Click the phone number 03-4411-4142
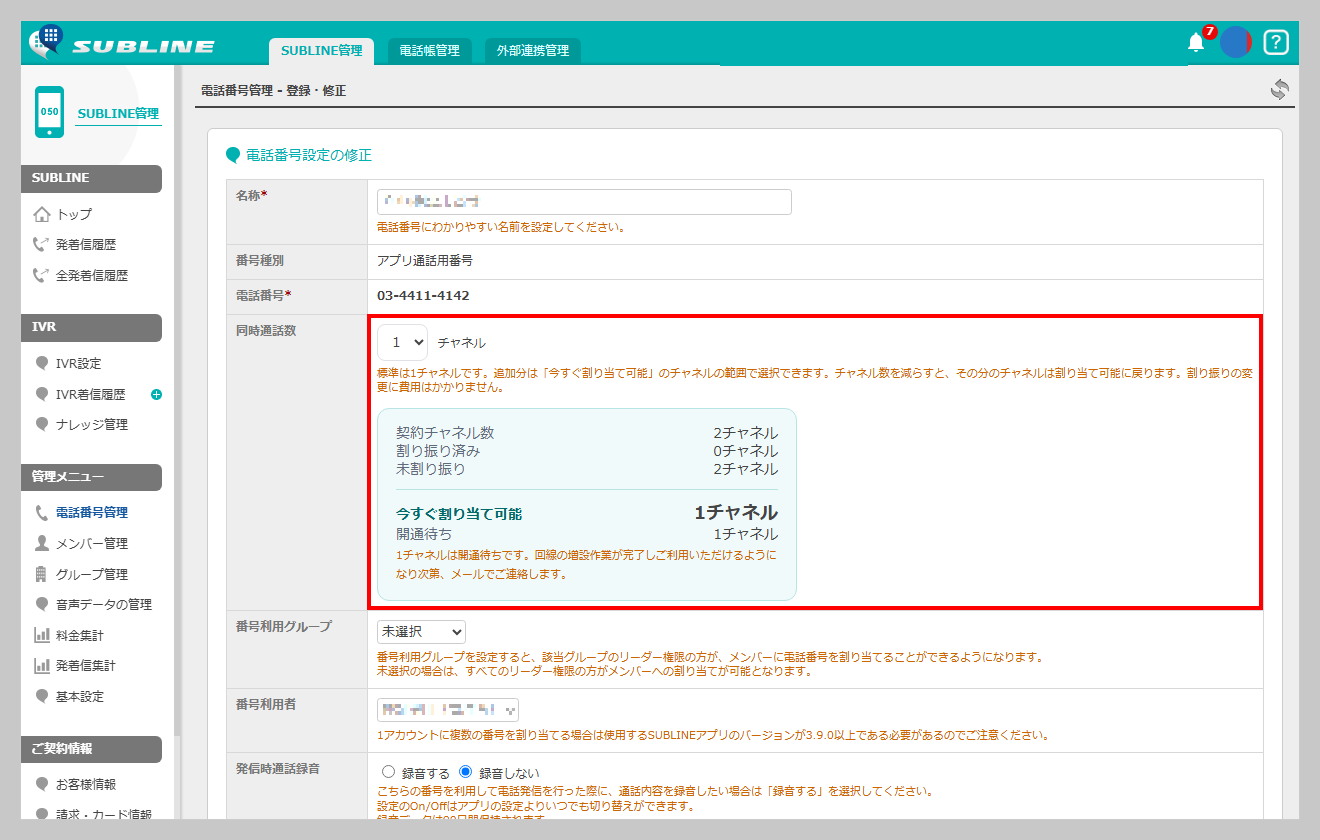The width and height of the screenshot is (1320, 840). click(x=423, y=295)
